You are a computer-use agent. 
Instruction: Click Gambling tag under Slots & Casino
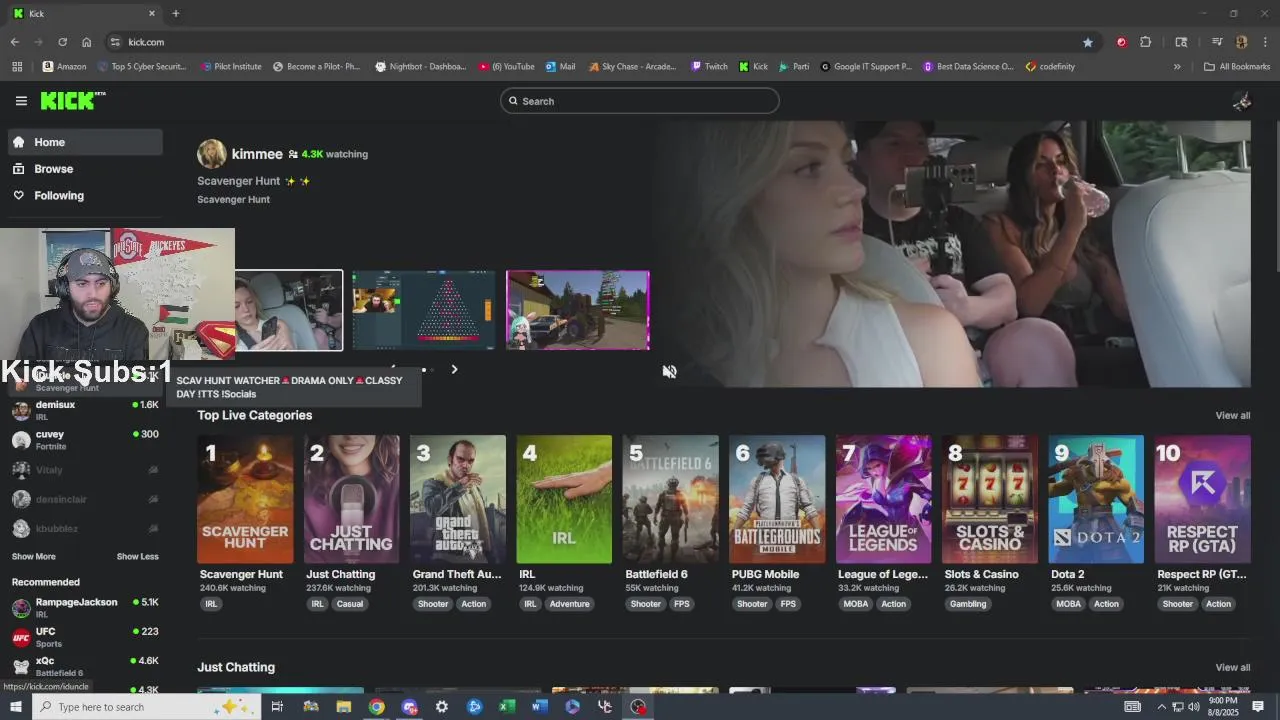click(968, 604)
